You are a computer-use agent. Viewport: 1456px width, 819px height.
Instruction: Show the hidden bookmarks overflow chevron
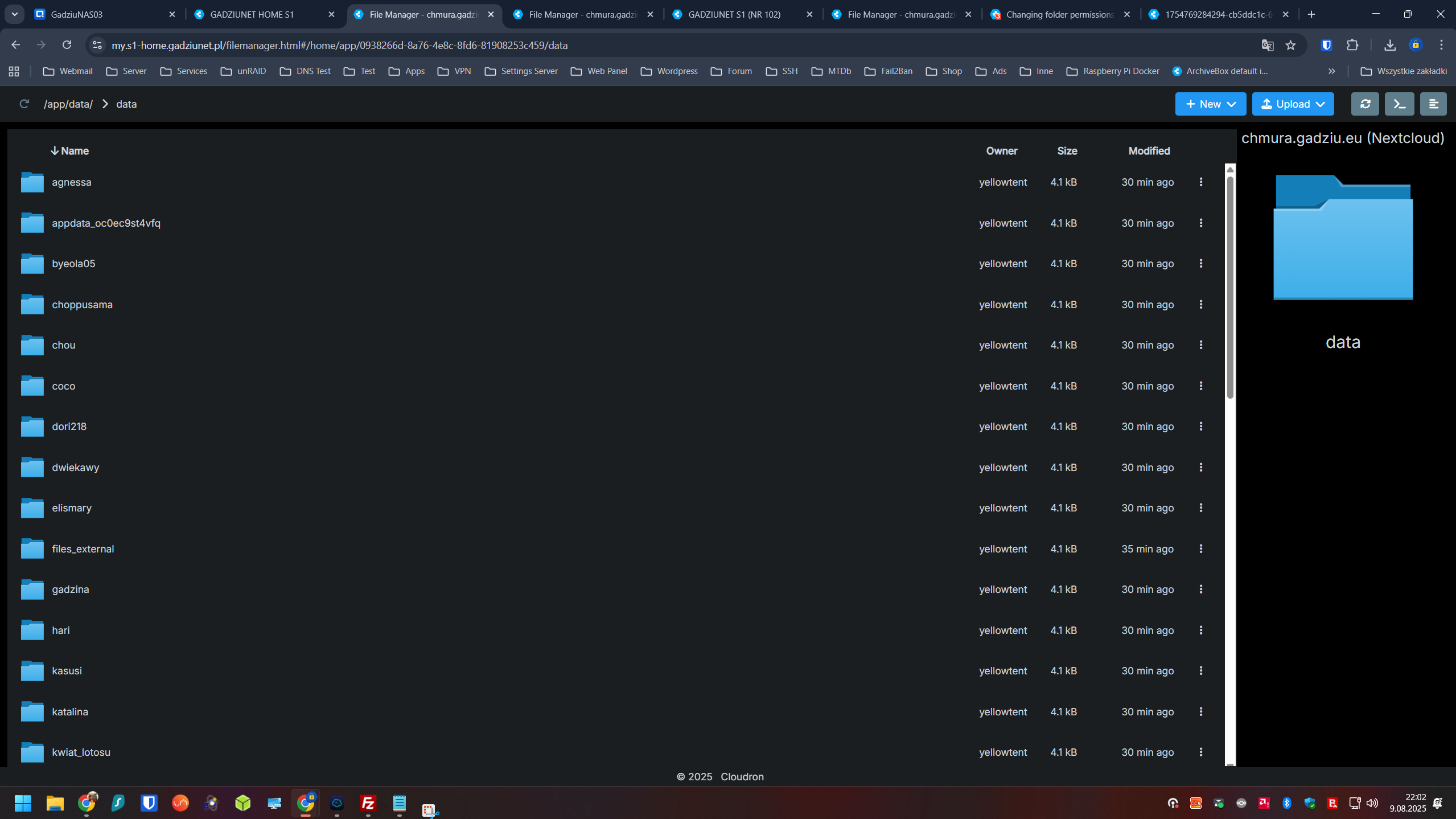(x=1331, y=71)
